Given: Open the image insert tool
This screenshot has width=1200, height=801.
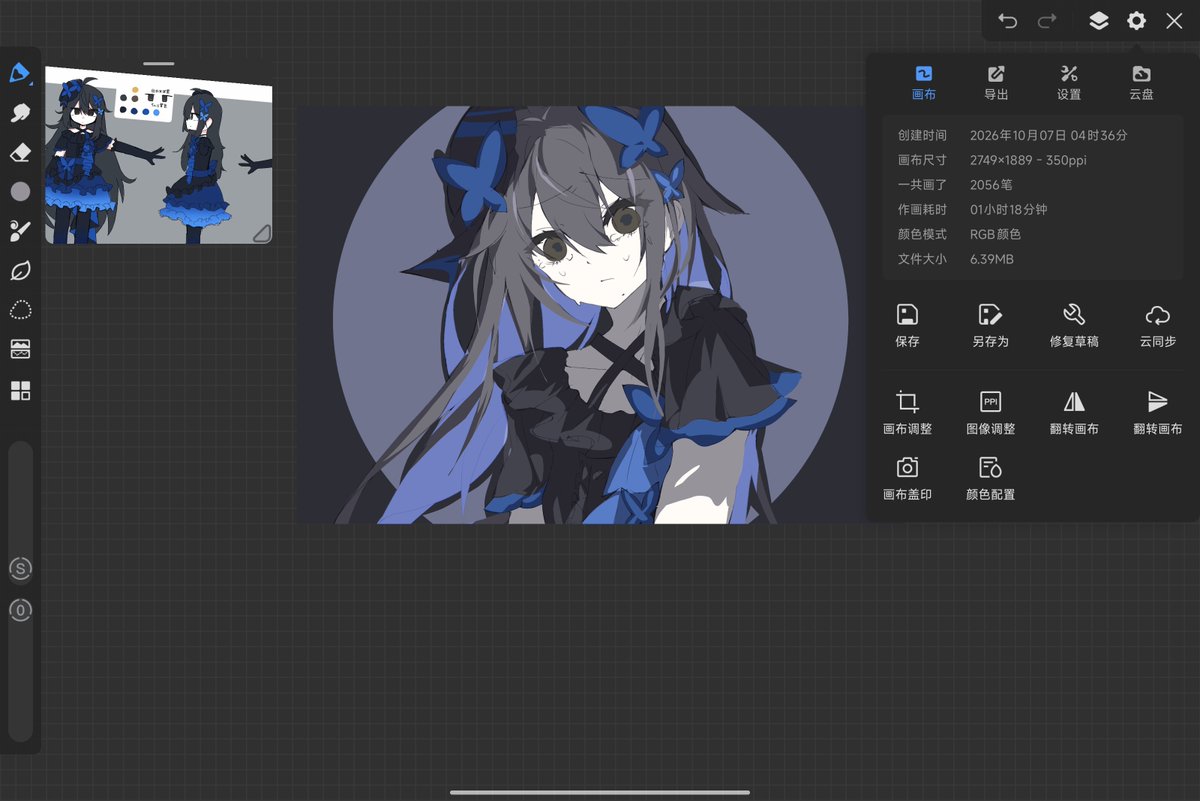Looking at the screenshot, I should click(20, 349).
